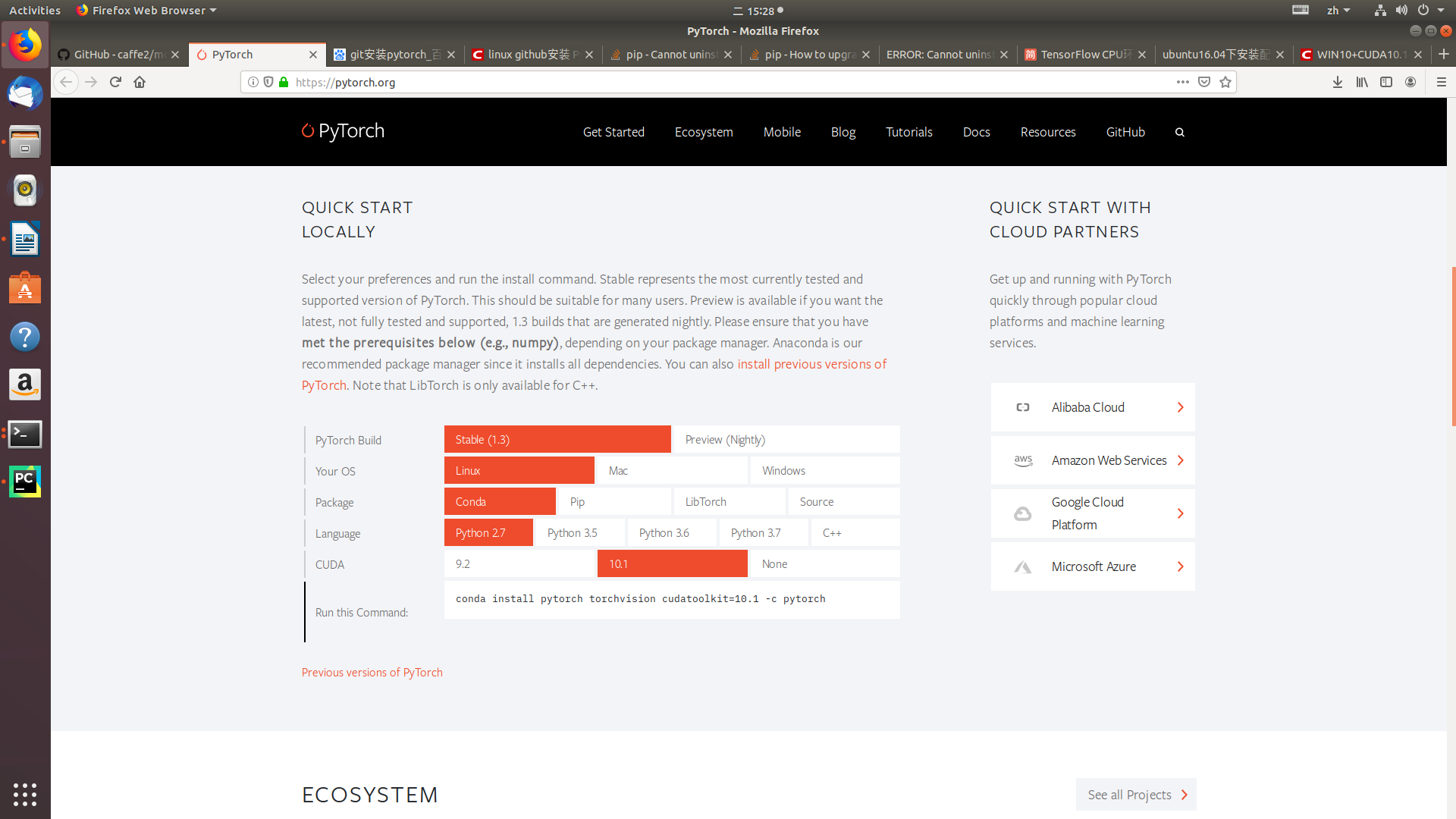Screen dimensions: 1456x819
Task: Click the See all Projects button
Action: coord(1135,795)
